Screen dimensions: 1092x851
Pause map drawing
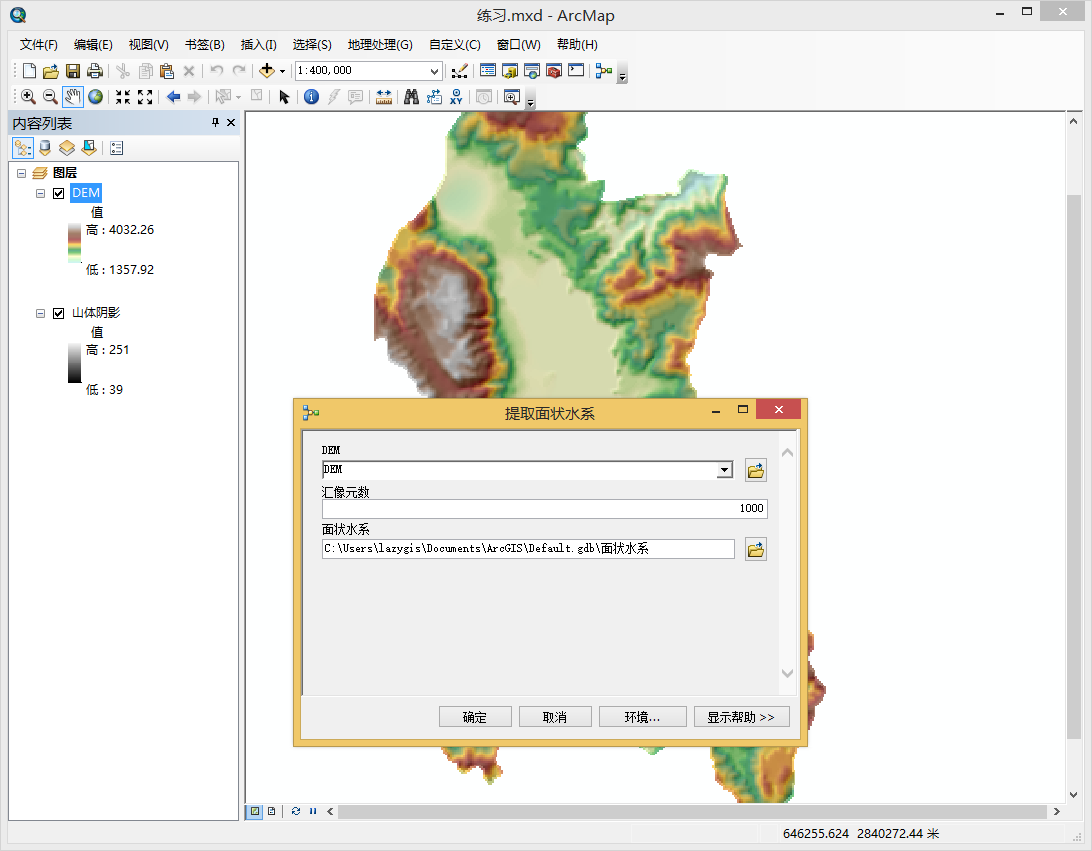(313, 811)
